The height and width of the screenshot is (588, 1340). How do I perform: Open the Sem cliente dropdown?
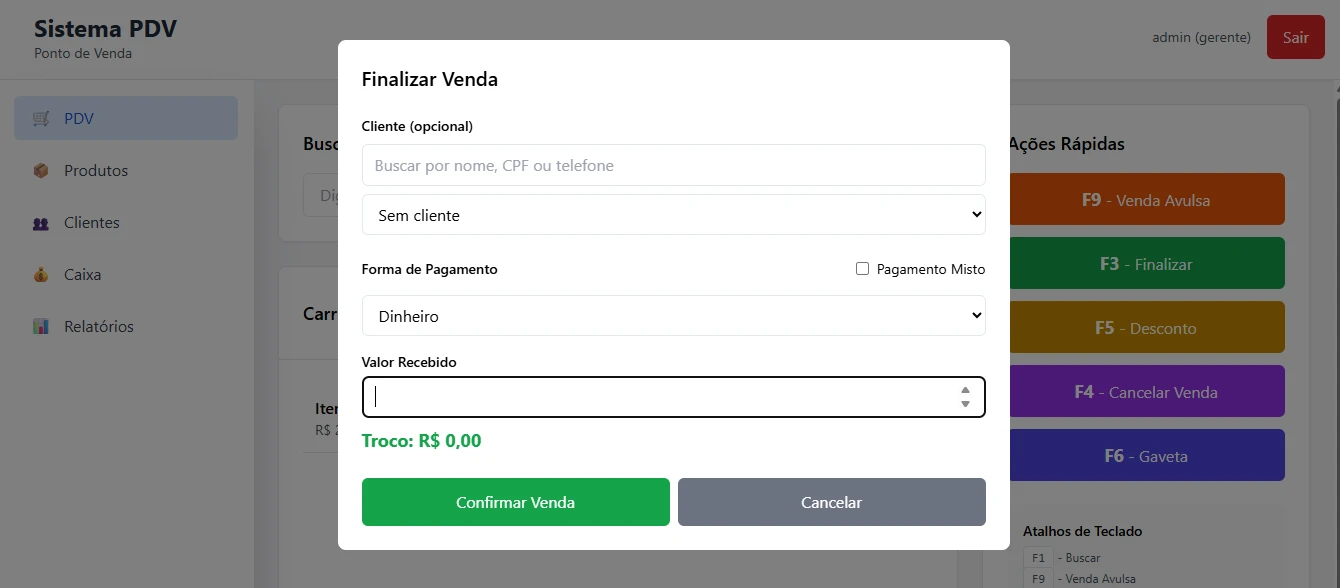pos(673,215)
